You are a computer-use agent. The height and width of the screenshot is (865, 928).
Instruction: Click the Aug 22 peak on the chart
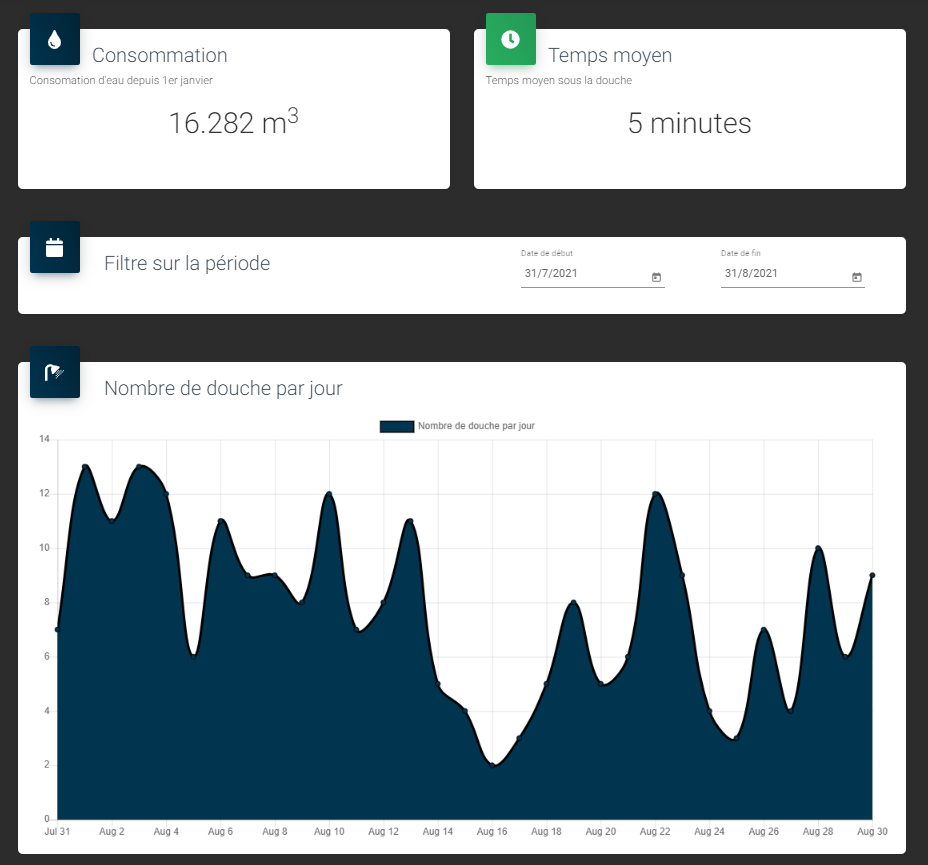tap(655, 495)
